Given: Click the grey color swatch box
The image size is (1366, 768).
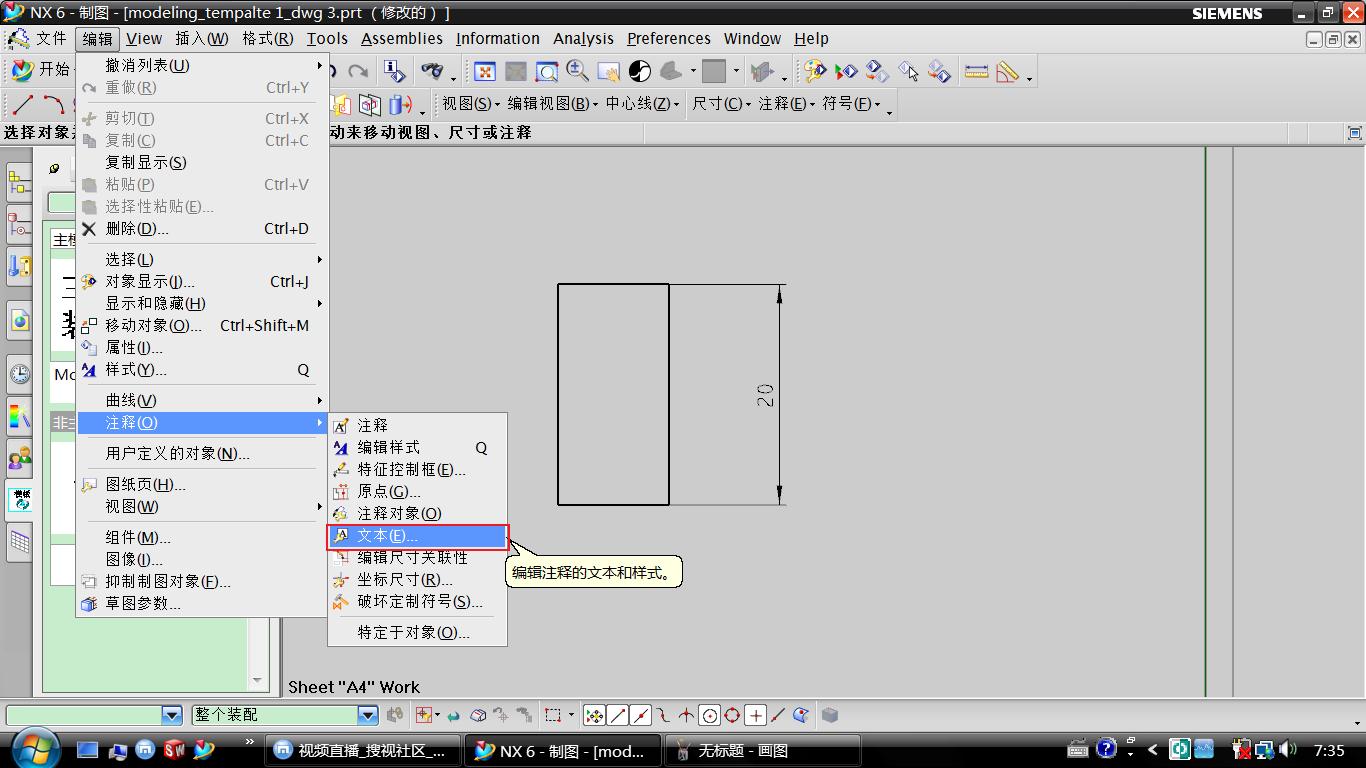Looking at the screenshot, I should (x=713, y=71).
